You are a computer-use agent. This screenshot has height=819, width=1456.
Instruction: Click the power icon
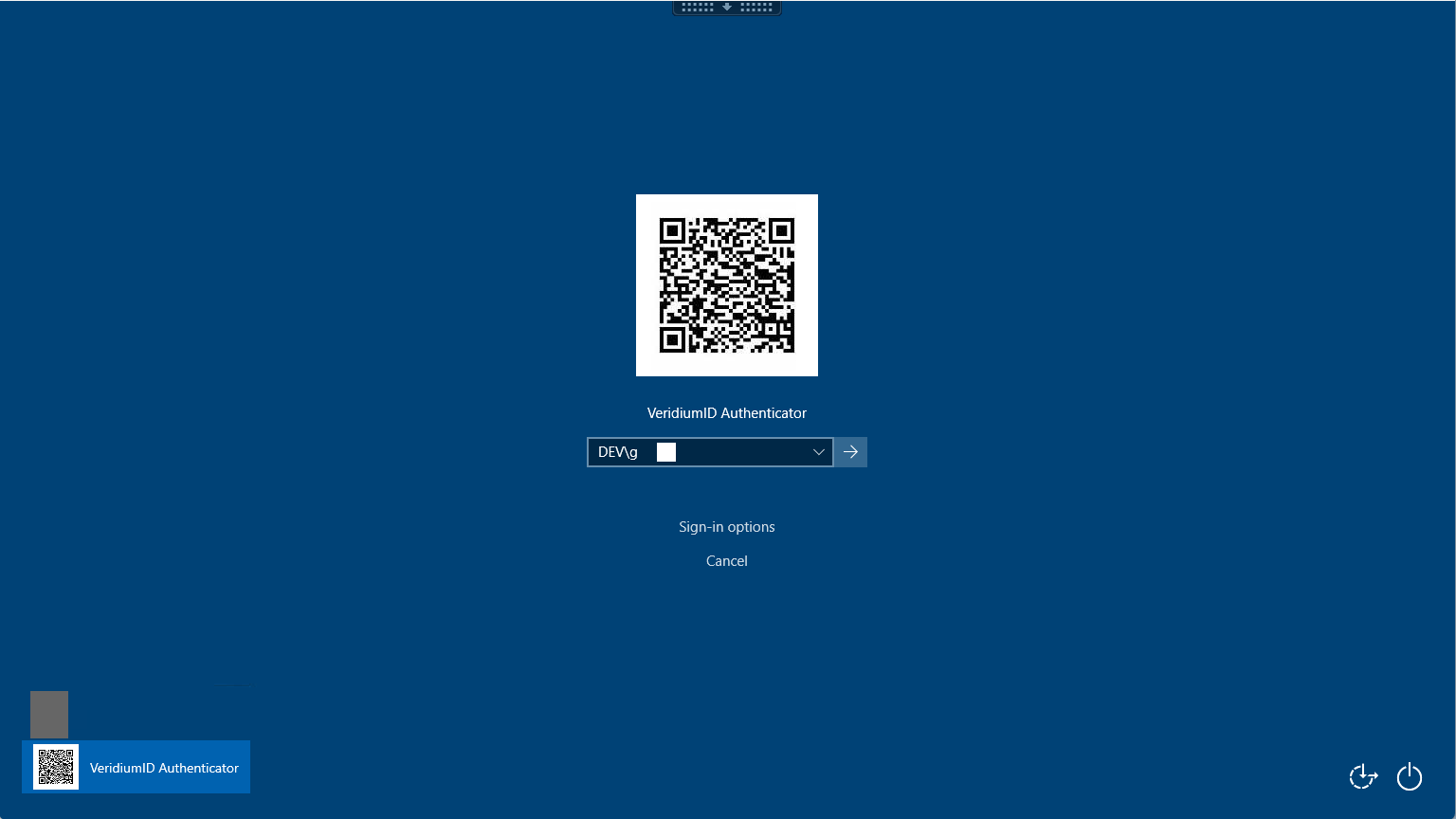(x=1409, y=776)
